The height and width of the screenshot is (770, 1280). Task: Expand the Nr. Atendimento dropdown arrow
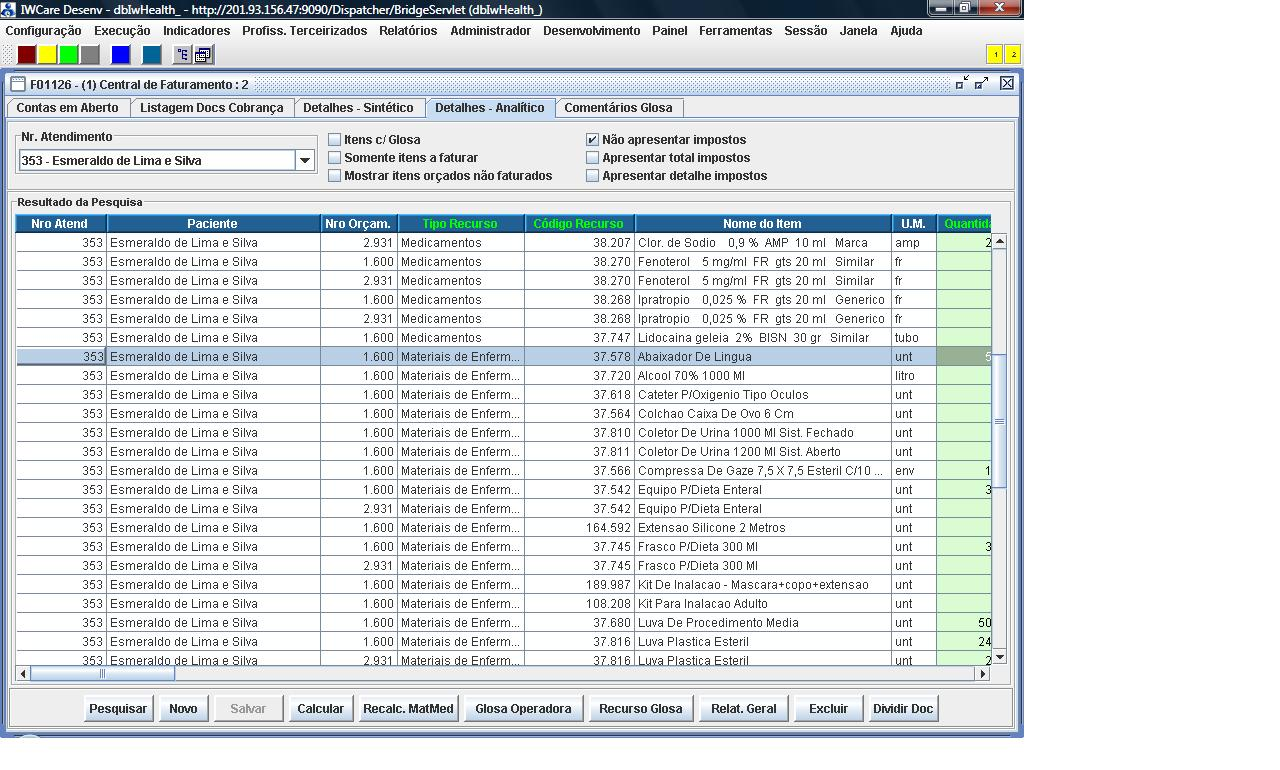click(305, 160)
